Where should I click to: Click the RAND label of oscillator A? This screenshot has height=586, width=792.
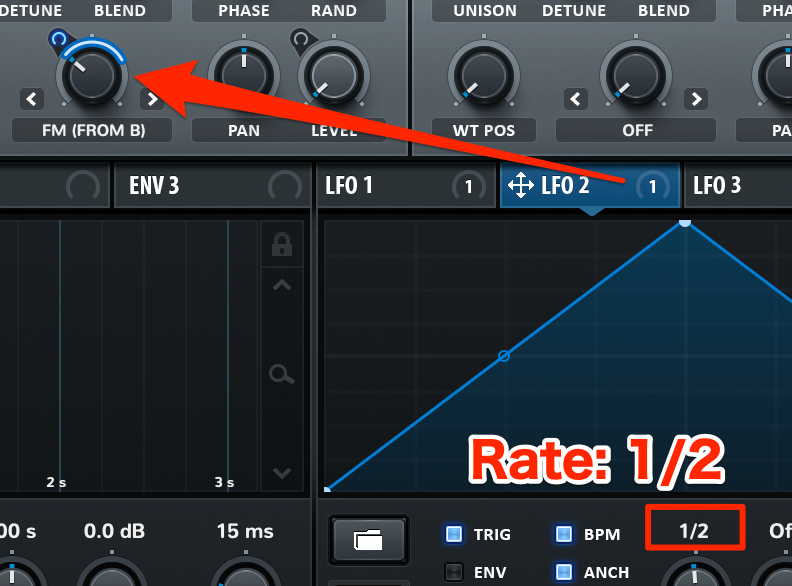click(334, 11)
